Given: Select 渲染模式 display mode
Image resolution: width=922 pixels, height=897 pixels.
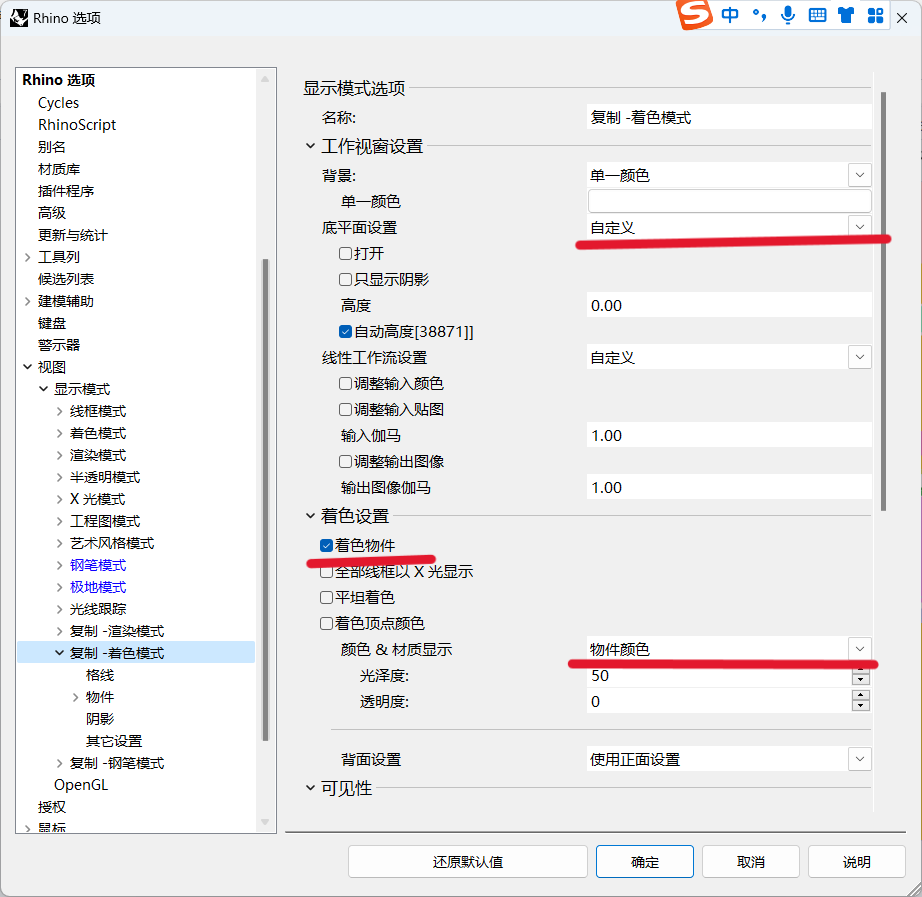Looking at the screenshot, I should 98,455.
